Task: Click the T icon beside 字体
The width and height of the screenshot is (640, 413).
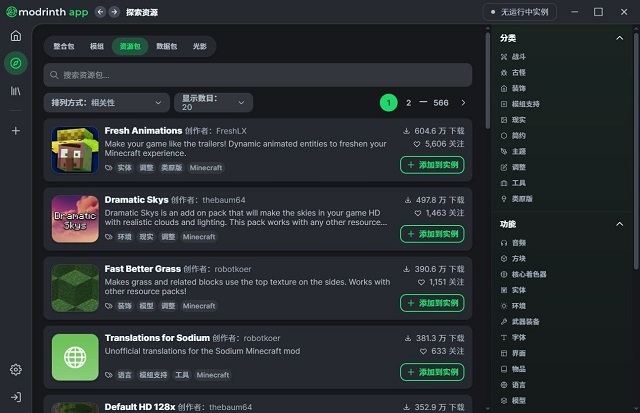Action: click(x=504, y=338)
